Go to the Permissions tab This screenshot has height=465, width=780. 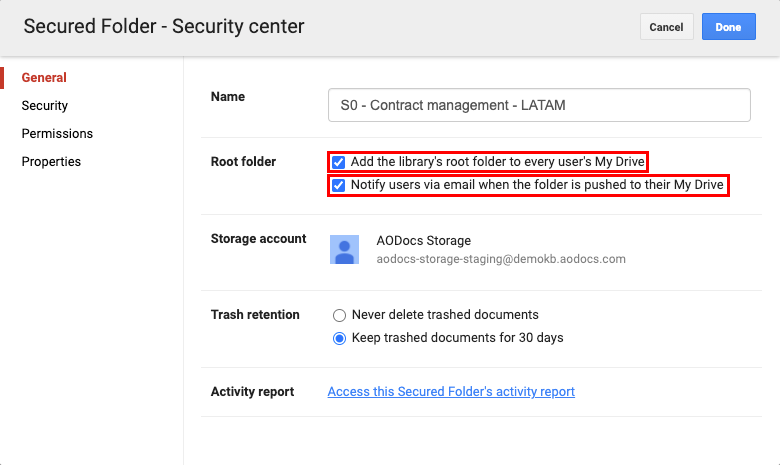57,133
